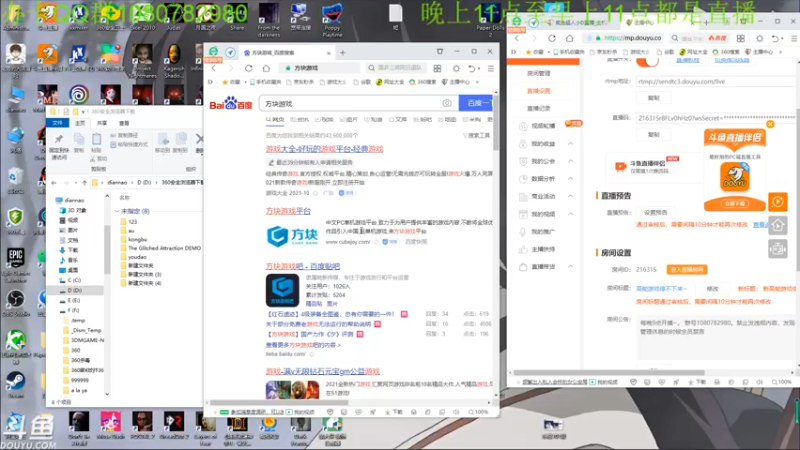Image resolution: width=800 pixels, height=450 pixels.
Task: Go back in the Baidu browser window
Action: pos(214,68)
